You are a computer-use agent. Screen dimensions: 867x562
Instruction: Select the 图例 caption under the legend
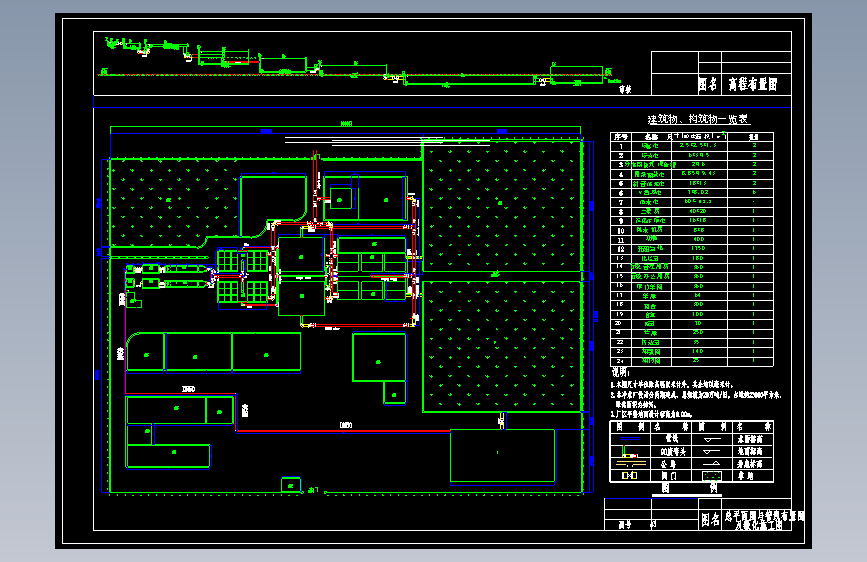(690, 488)
